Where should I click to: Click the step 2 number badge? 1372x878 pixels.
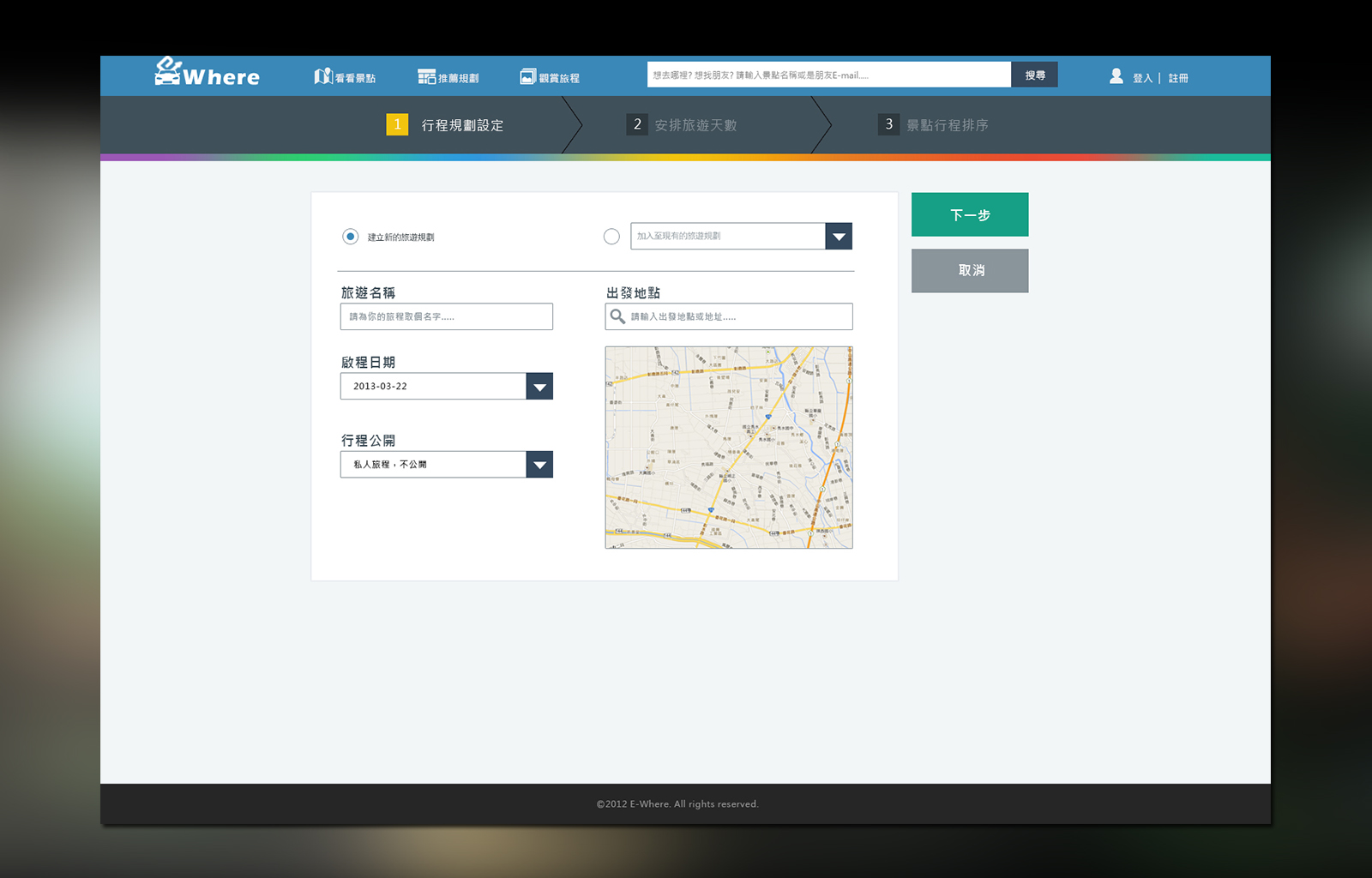click(637, 124)
